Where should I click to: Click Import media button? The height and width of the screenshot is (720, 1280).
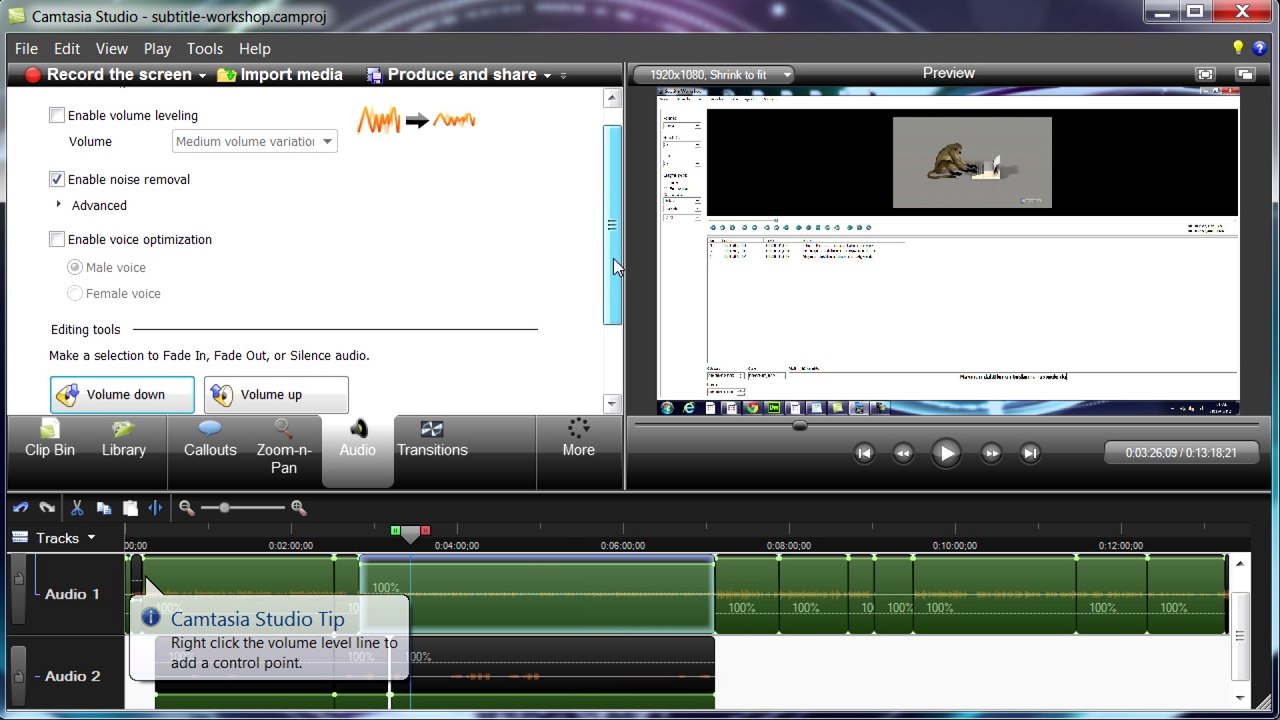280,75
